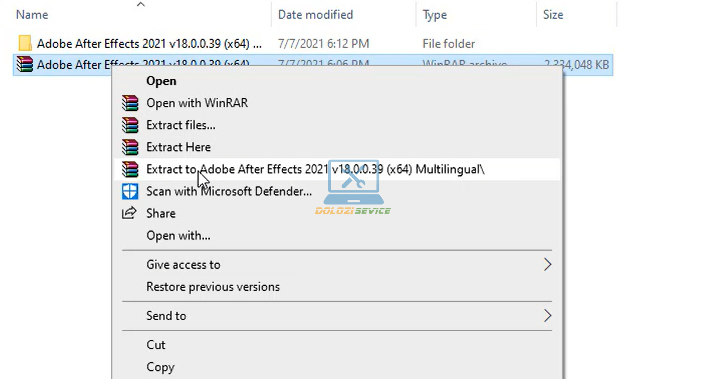Click the WinRAR archive file icon in the list

tap(24, 64)
